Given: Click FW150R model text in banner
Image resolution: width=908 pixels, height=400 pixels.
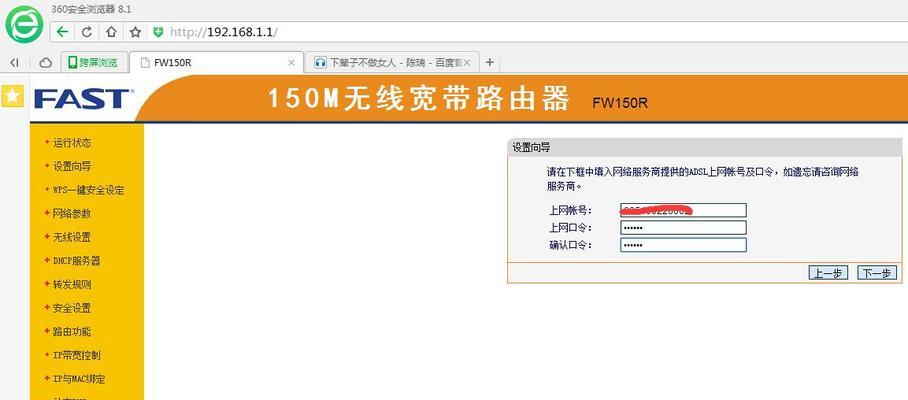Looking at the screenshot, I should (620, 103).
